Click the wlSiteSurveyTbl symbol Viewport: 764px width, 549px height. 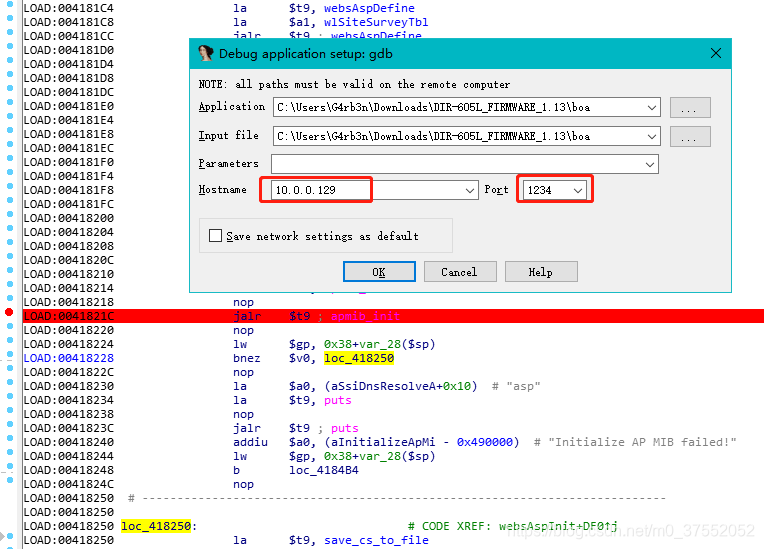click(376, 22)
